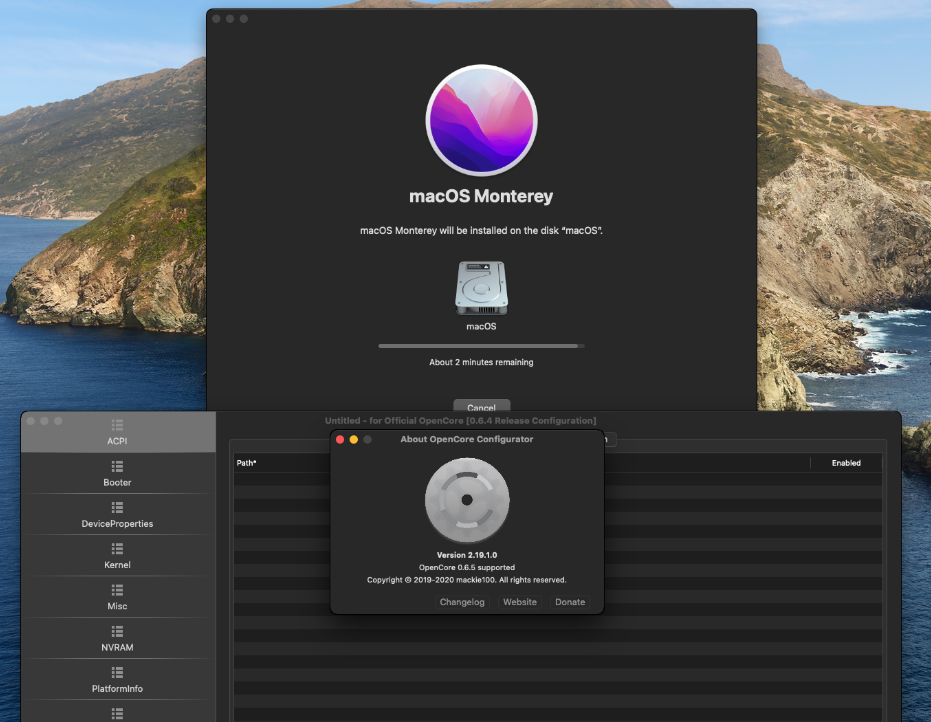931x722 pixels.
Task: Cancel the macOS Monterey installation
Action: point(482,406)
